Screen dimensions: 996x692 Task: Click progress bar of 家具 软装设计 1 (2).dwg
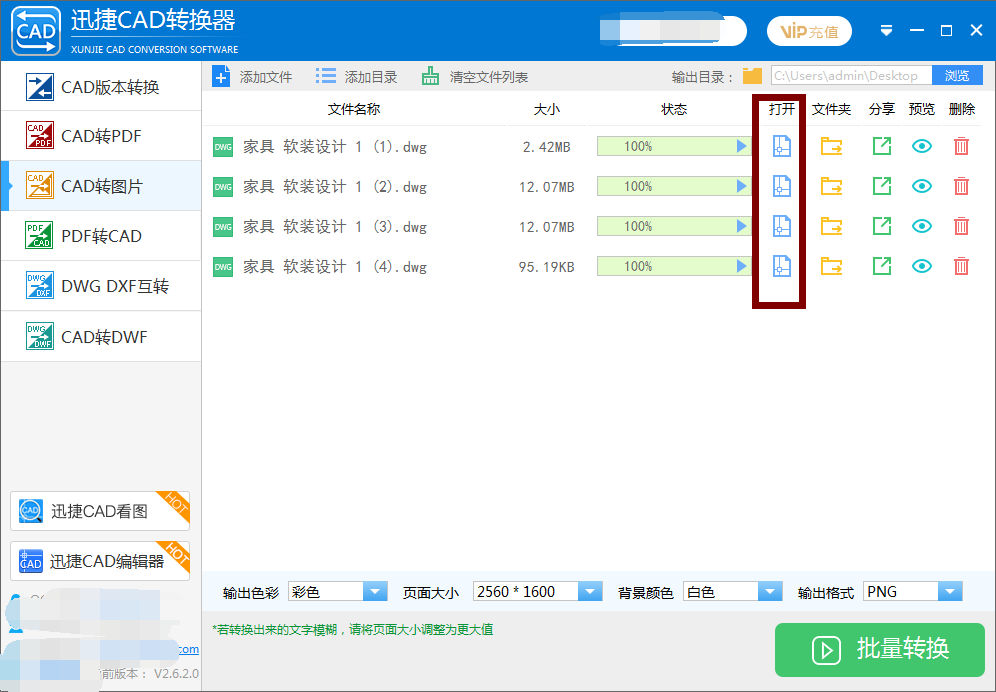point(673,187)
